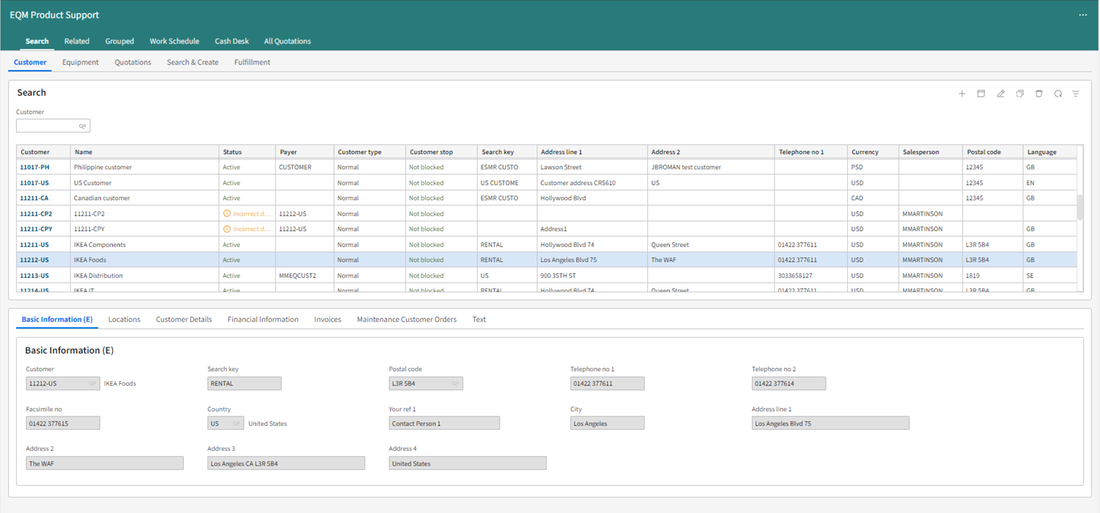Sort by the Currency column header

point(873,152)
